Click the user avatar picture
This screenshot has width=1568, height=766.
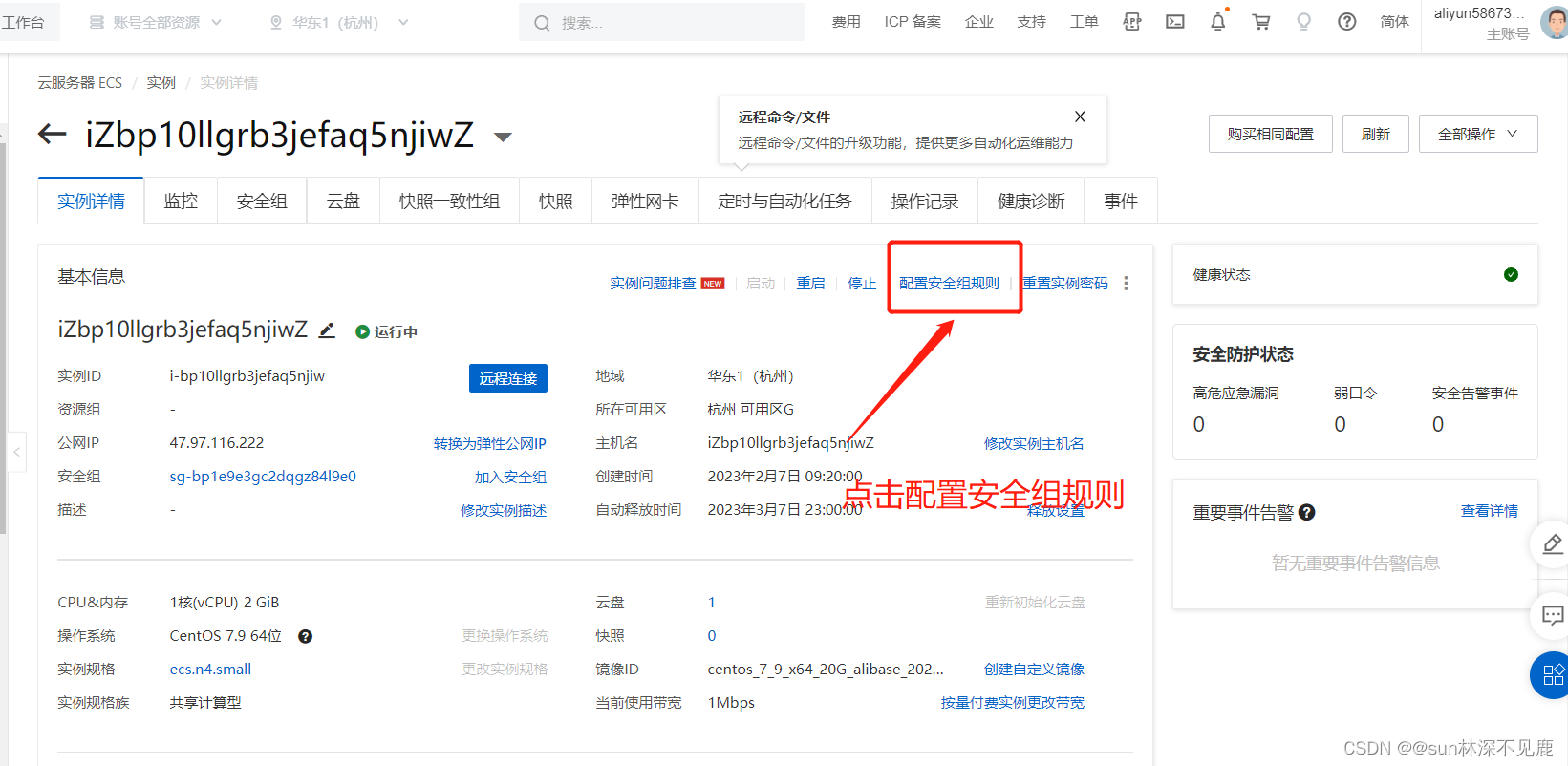pos(1555,22)
